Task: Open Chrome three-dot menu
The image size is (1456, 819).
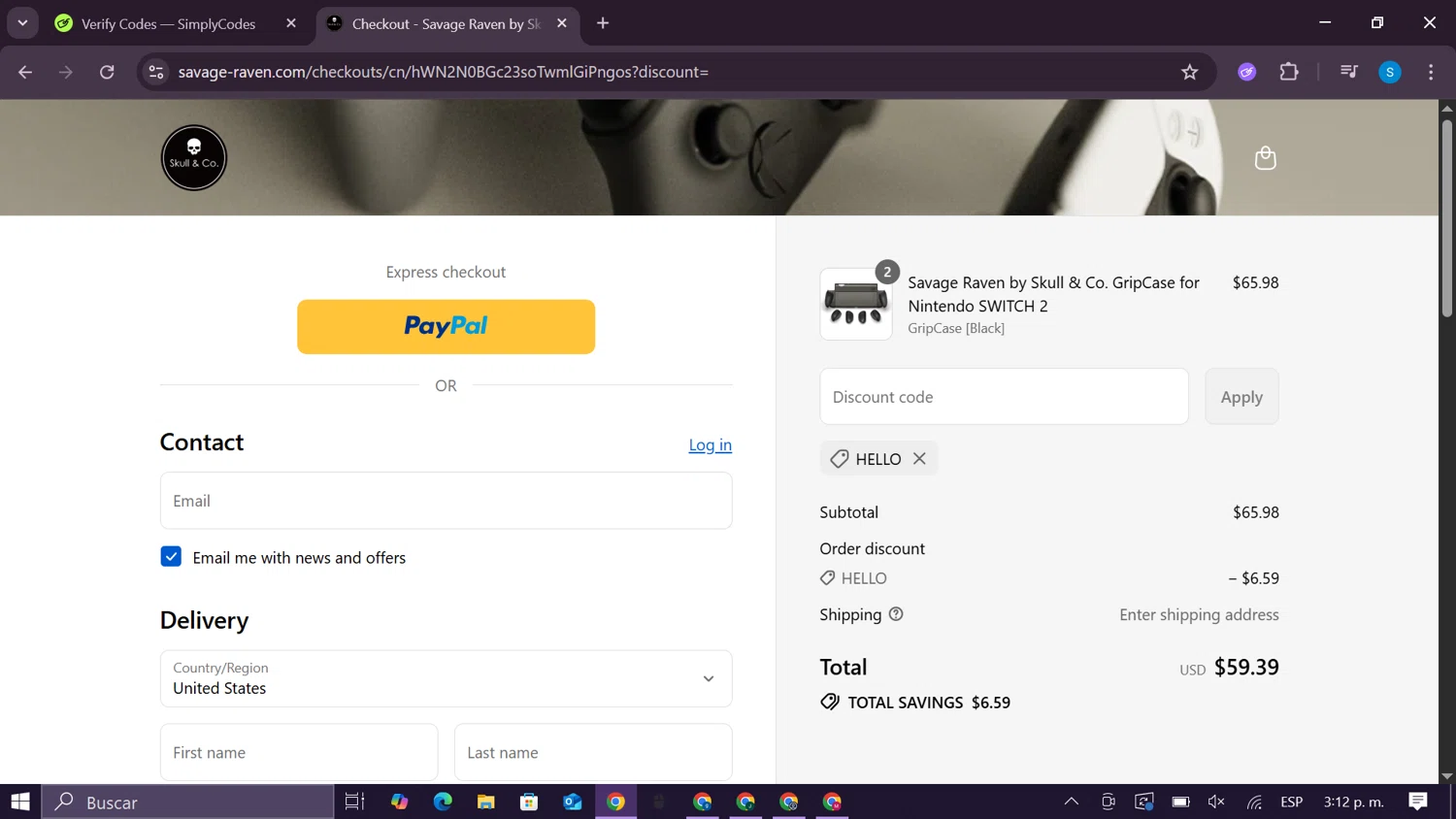Action: pos(1431,72)
